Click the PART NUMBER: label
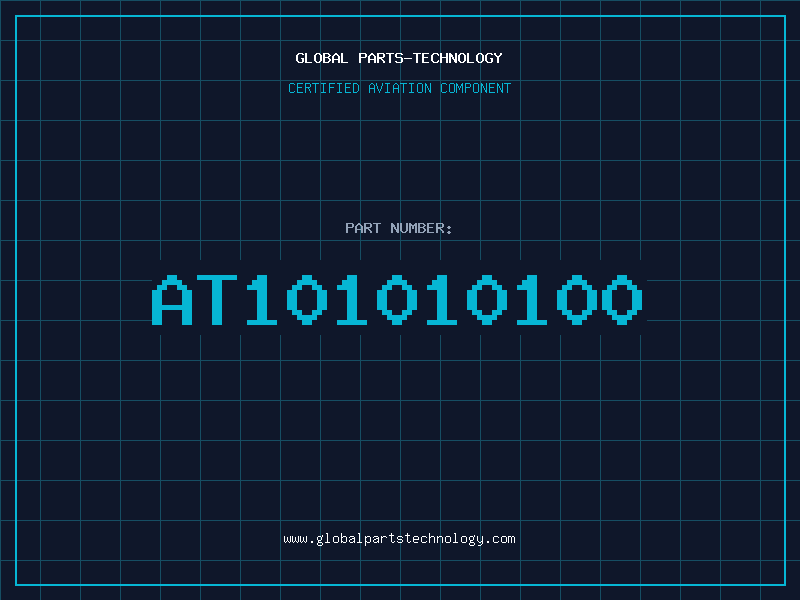 pos(399,228)
